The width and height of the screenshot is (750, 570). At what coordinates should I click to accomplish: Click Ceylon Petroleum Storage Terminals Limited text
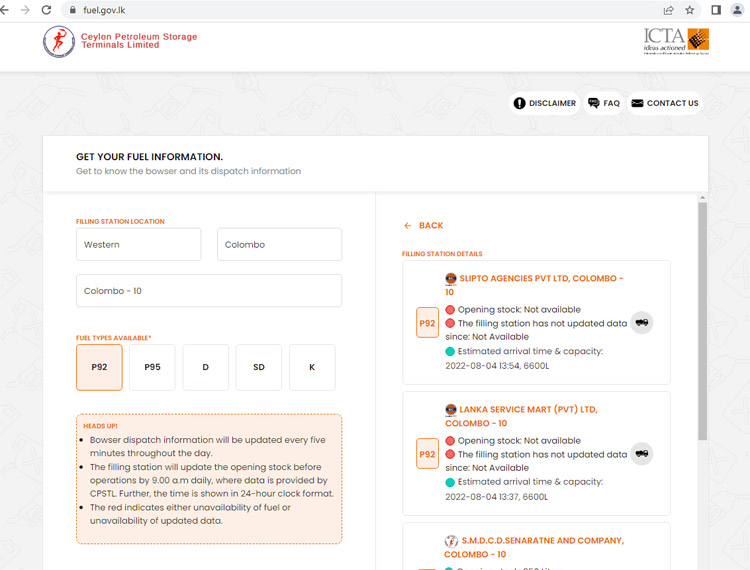coord(139,41)
